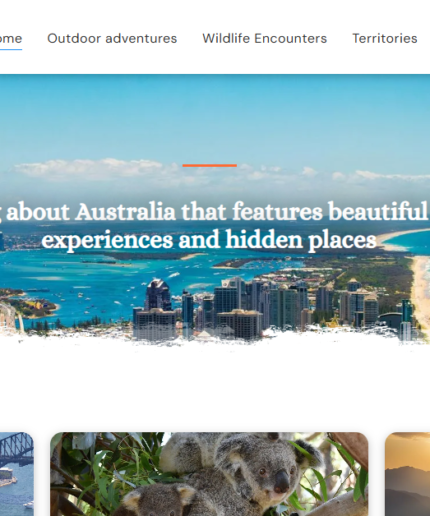Open the Home navigation item

coord(11,39)
